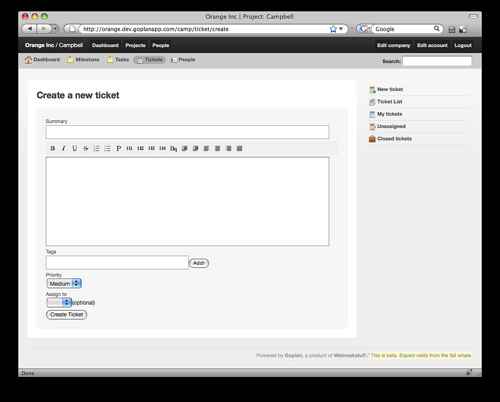
Task: Open the Priority dropdown showing Medium
Action: [x=64, y=284]
